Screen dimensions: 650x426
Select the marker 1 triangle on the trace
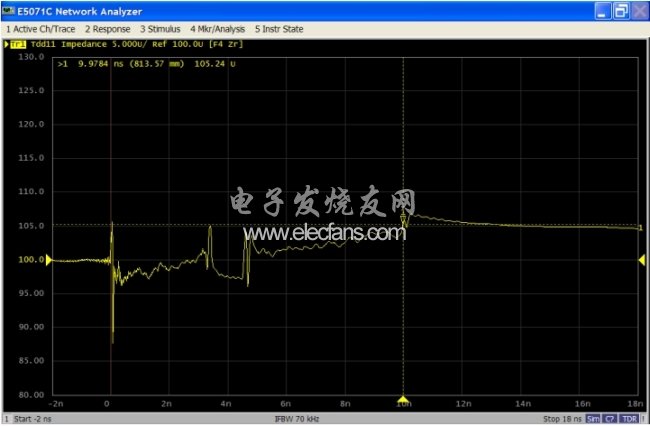tap(404, 218)
